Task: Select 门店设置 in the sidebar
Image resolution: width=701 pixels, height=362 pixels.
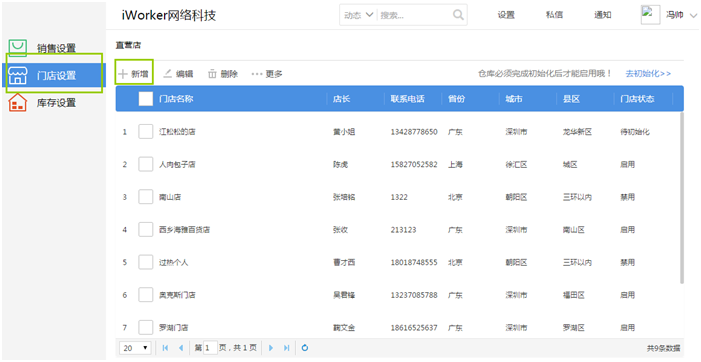Action: pos(54,75)
